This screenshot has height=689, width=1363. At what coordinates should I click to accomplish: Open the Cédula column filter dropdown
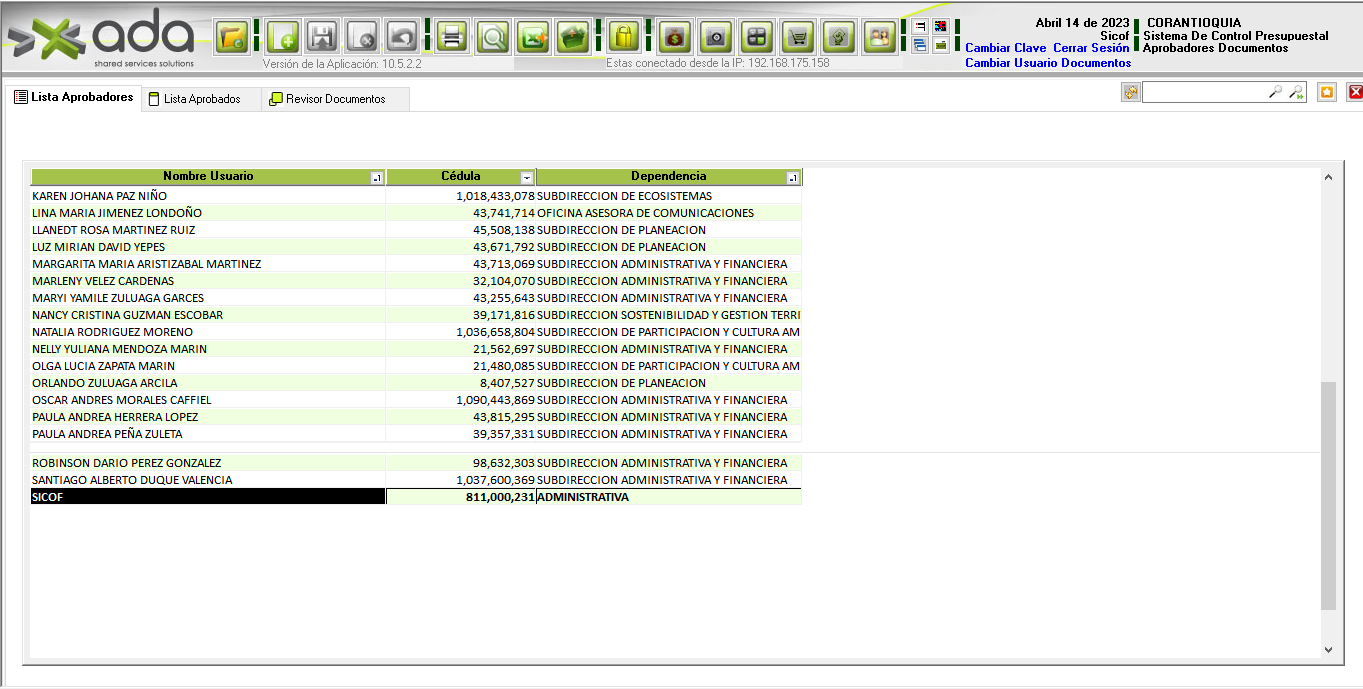click(526, 178)
